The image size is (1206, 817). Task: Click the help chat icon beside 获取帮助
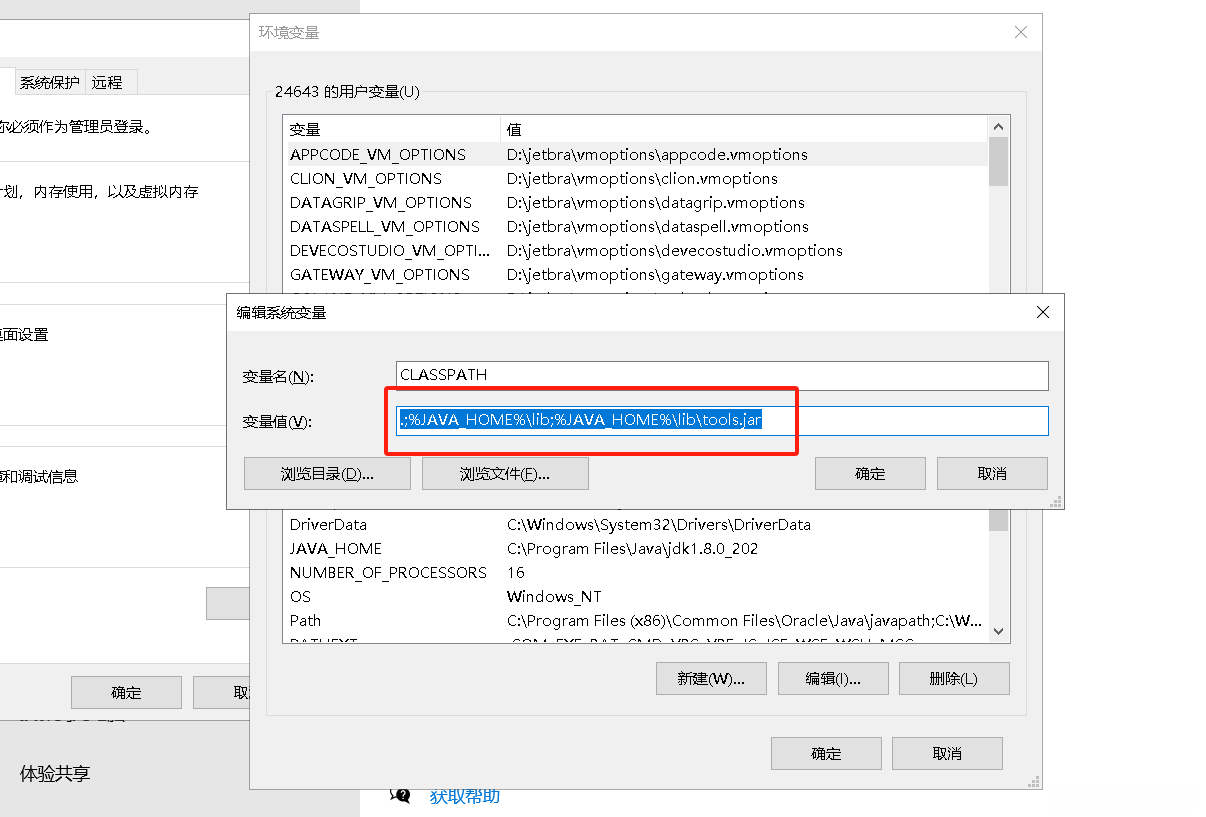click(400, 796)
